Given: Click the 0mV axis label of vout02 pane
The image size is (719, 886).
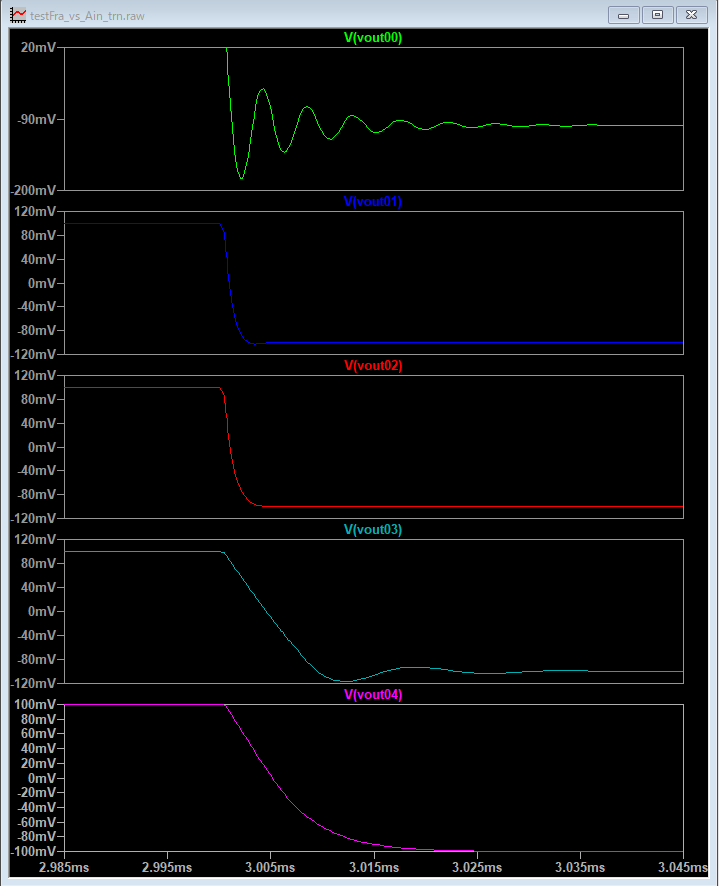Looking at the screenshot, I should tap(42, 448).
